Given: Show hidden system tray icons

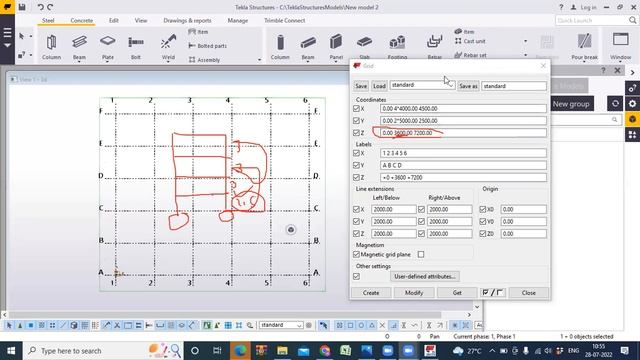Looking at the screenshot, I should tap(492, 351).
